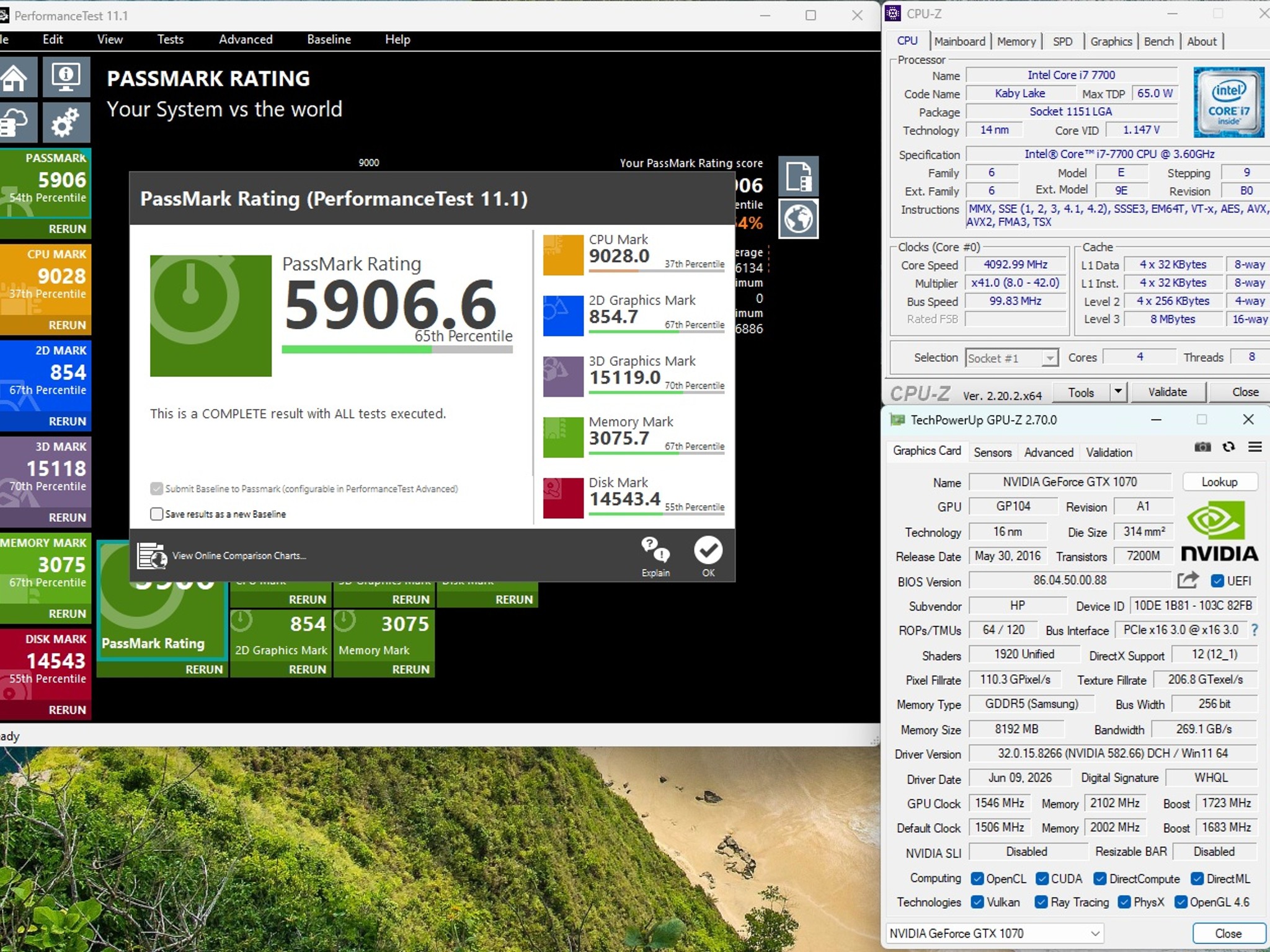Viewport: 1270px width, 952px height.
Task: Click the Specification field in CPU-Z
Action: pyautogui.click(x=1118, y=154)
